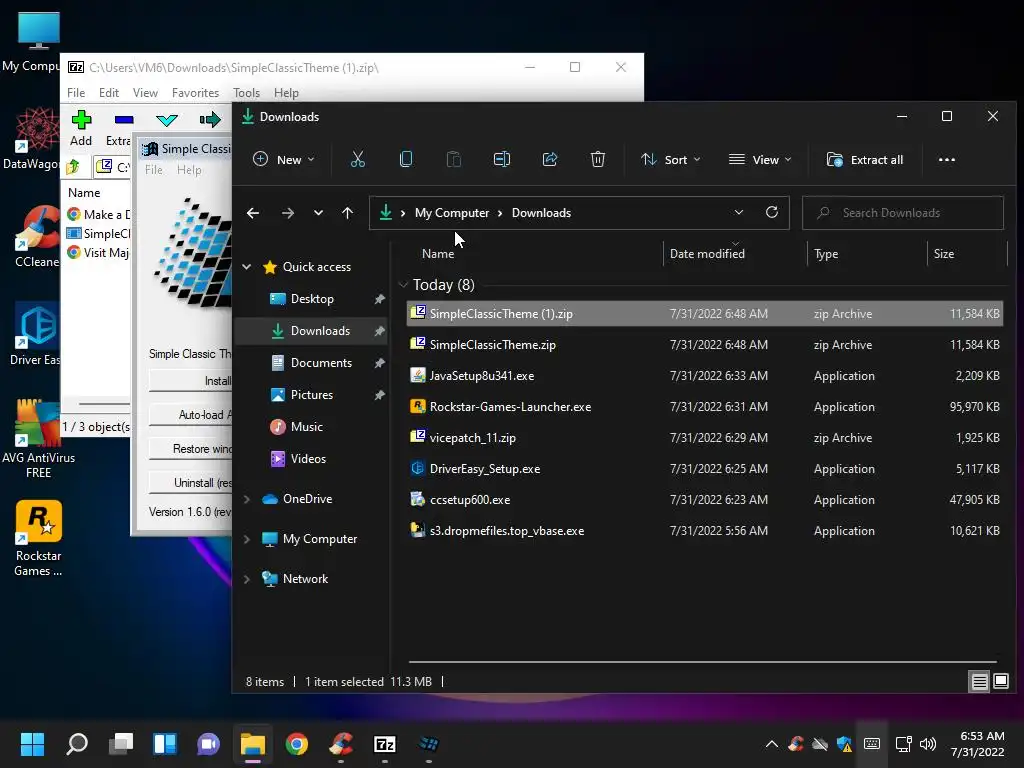This screenshot has height=768, width=1024.
Task: Open File menu in 7-Zip window
Action: tap(76, 93)
